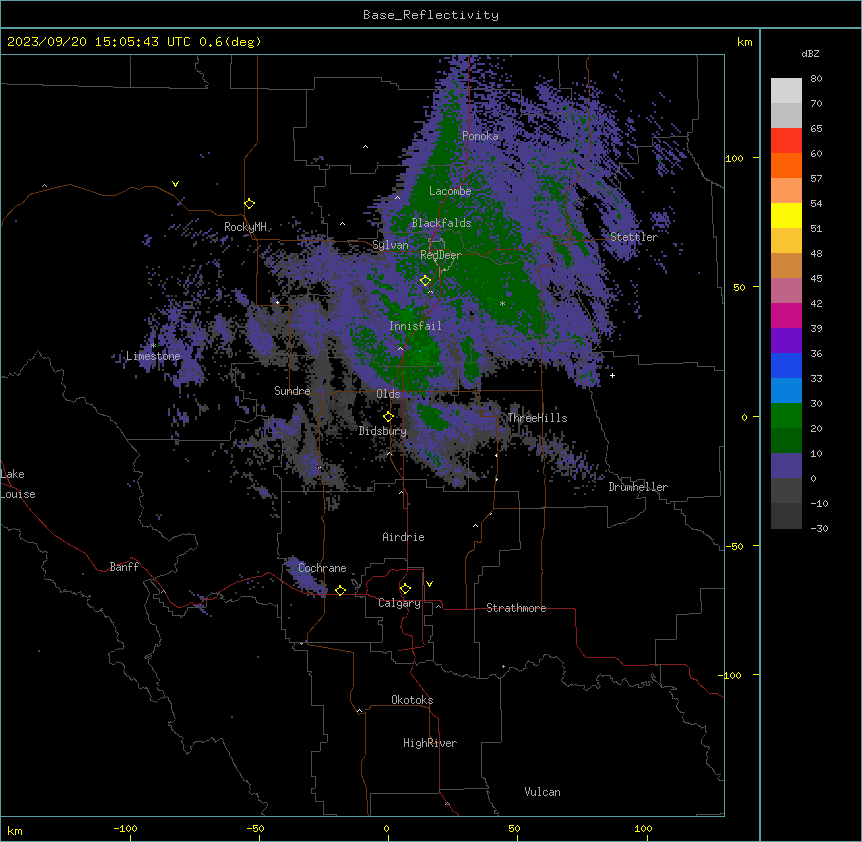Click the Cochrane label
This screenshot has height=842, width=862.
[x=322, y=568]
